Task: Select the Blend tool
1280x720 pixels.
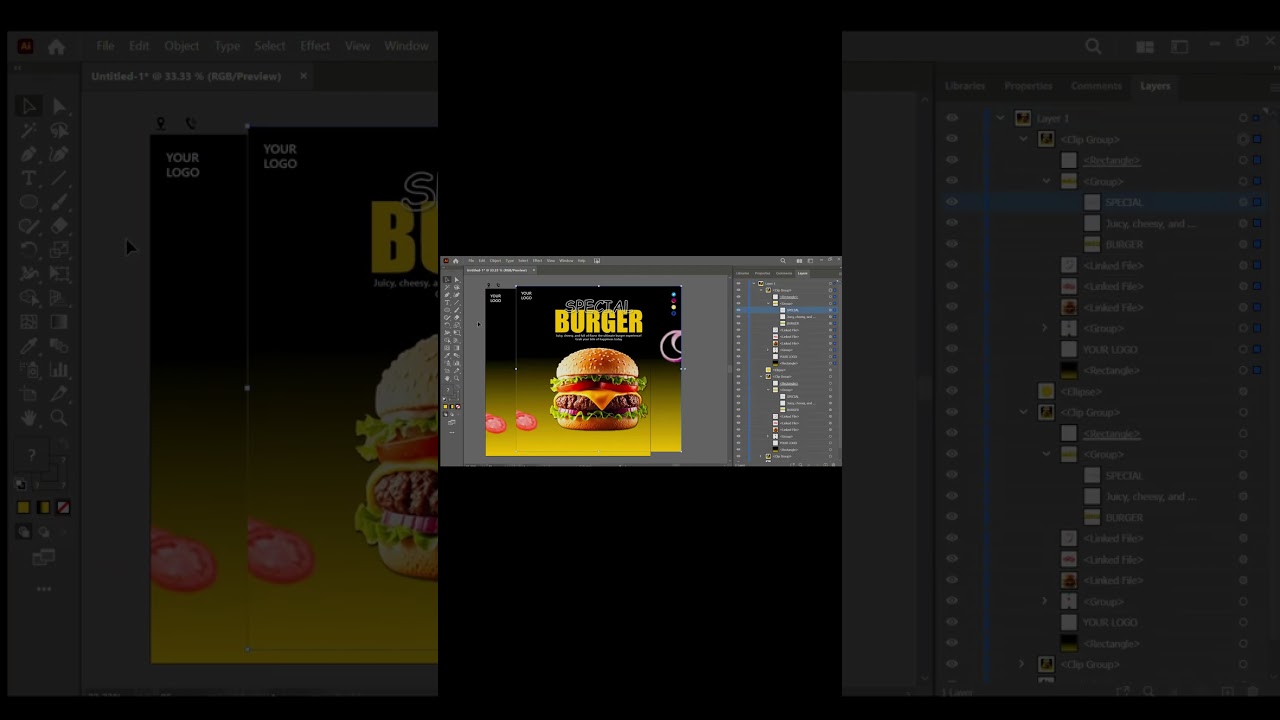Action: (x=59, y=346)
